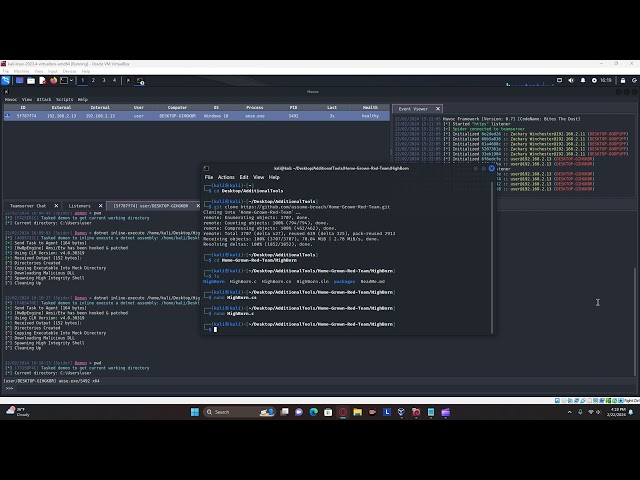Click HighBorn.sln in terminal listing
Image resolution: width=640 pixels, height=480 pixels.
pos(313,281)
